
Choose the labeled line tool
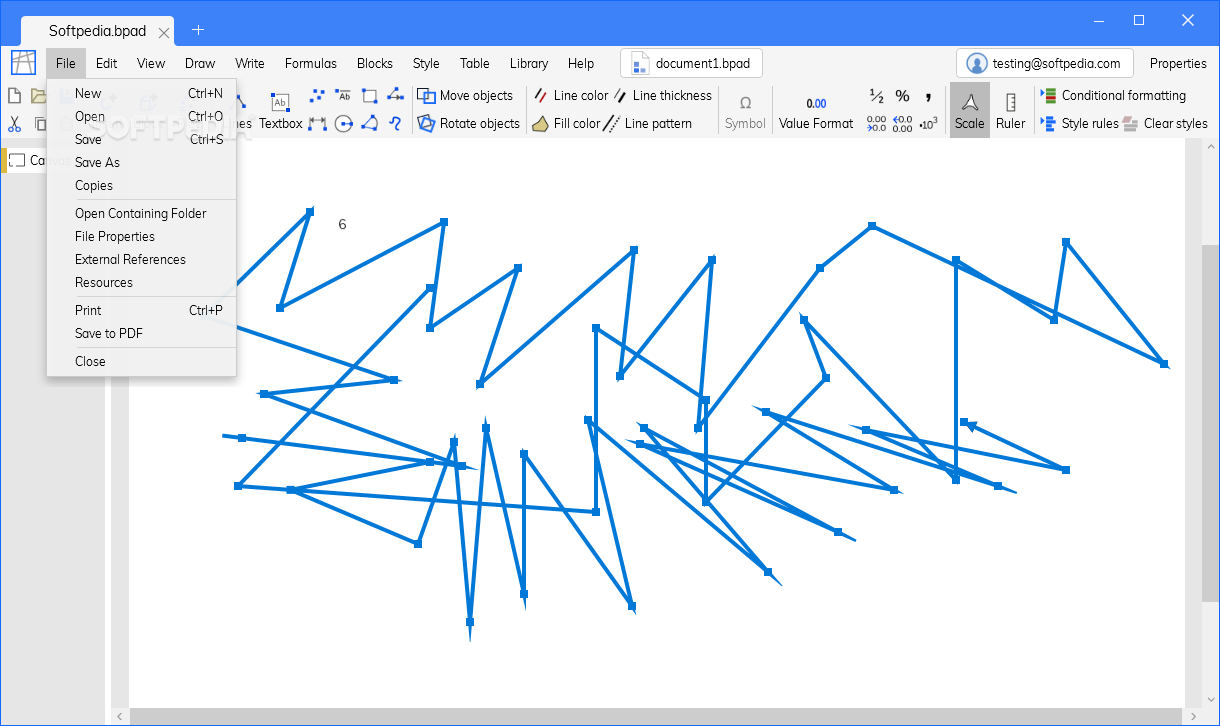point(343,96)
